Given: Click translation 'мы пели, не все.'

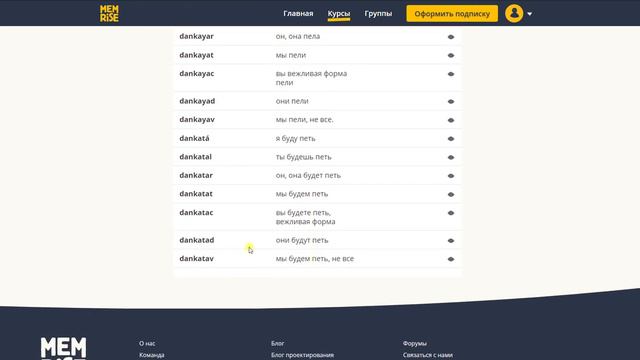Looking at the screenshot, I should tap(304, 120).
